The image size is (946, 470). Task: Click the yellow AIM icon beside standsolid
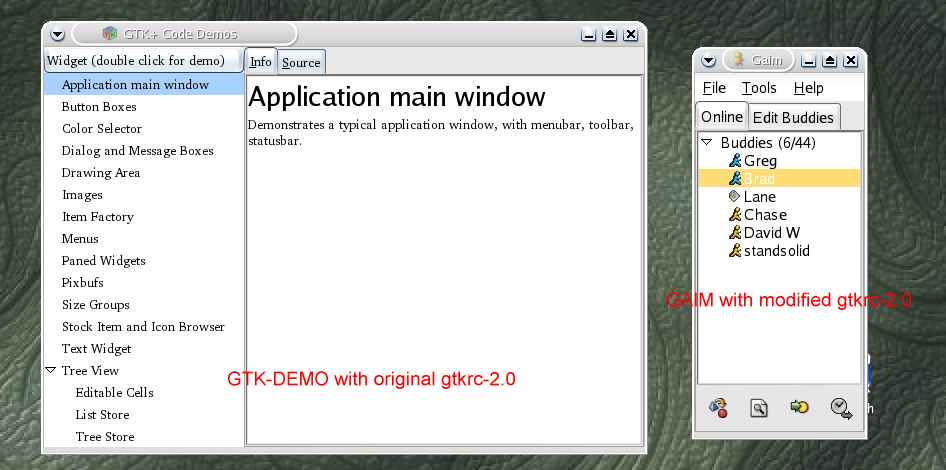pyautogui.click(x=735, y=250)
